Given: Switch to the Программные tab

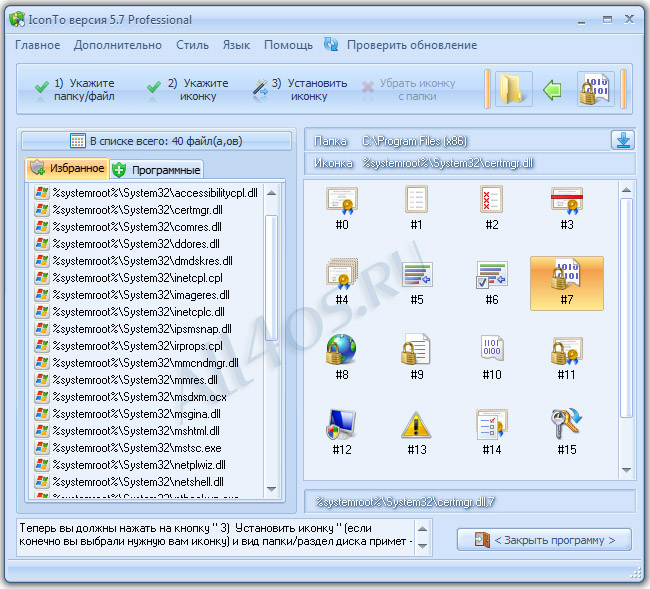Looking at the screenshot, I should point(157,170).
